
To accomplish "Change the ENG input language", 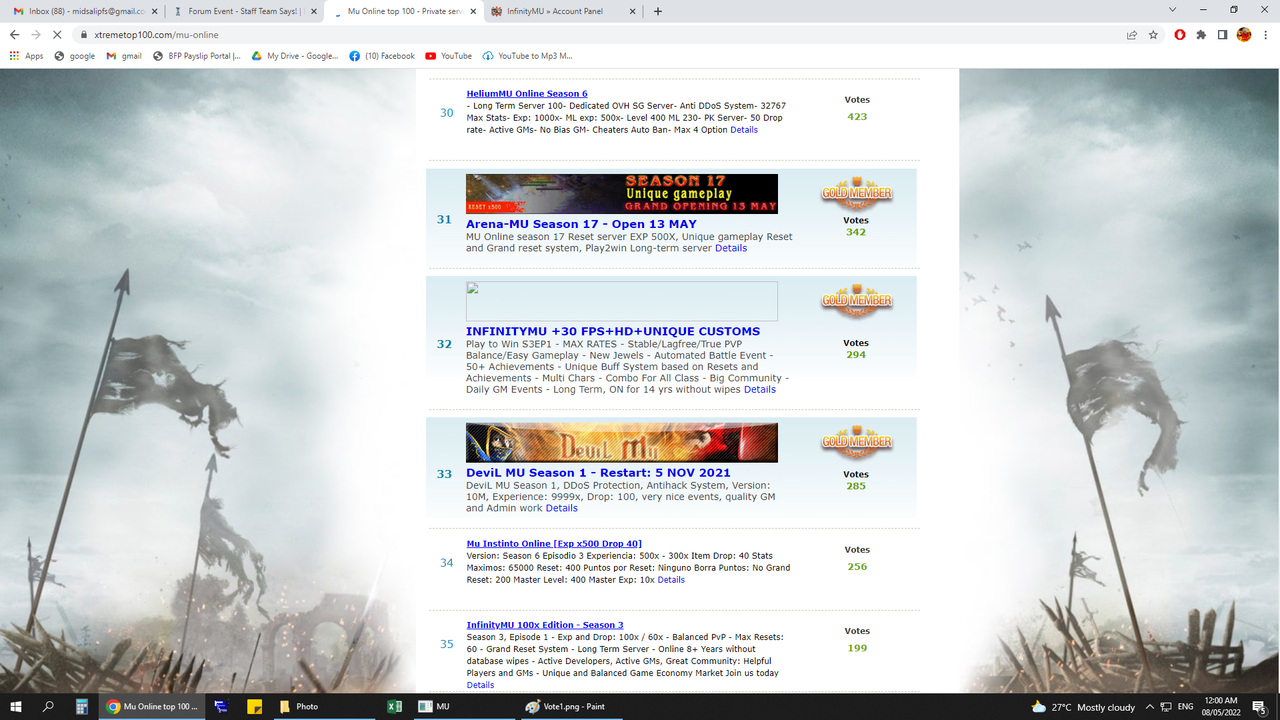I will tap(1186, 706).
